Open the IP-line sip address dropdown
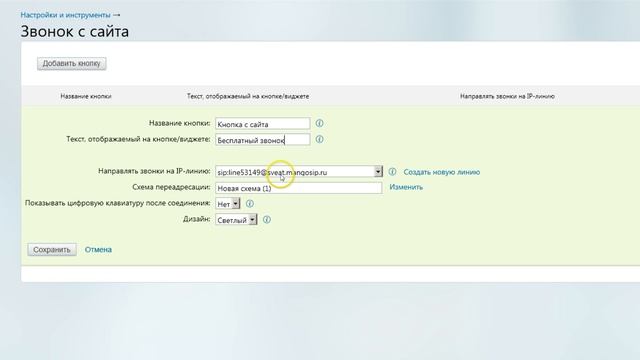The height and width of the screenshot is (360, 640). [299, 172]
